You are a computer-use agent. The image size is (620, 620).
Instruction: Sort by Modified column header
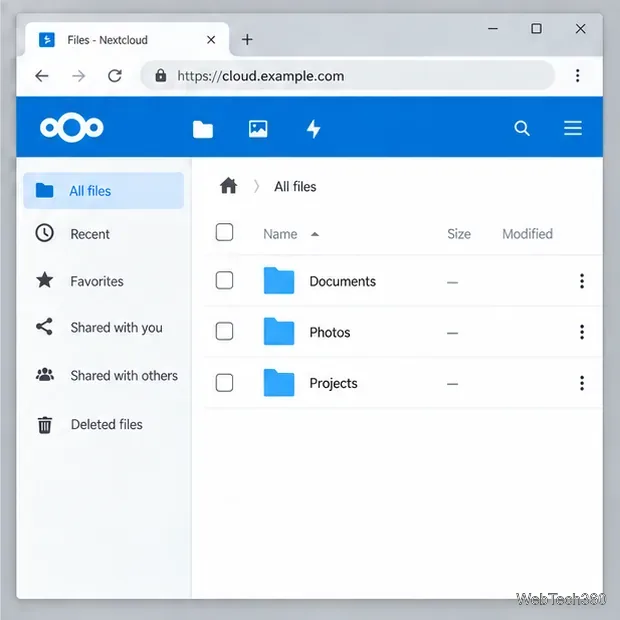(x=527, y=234)
